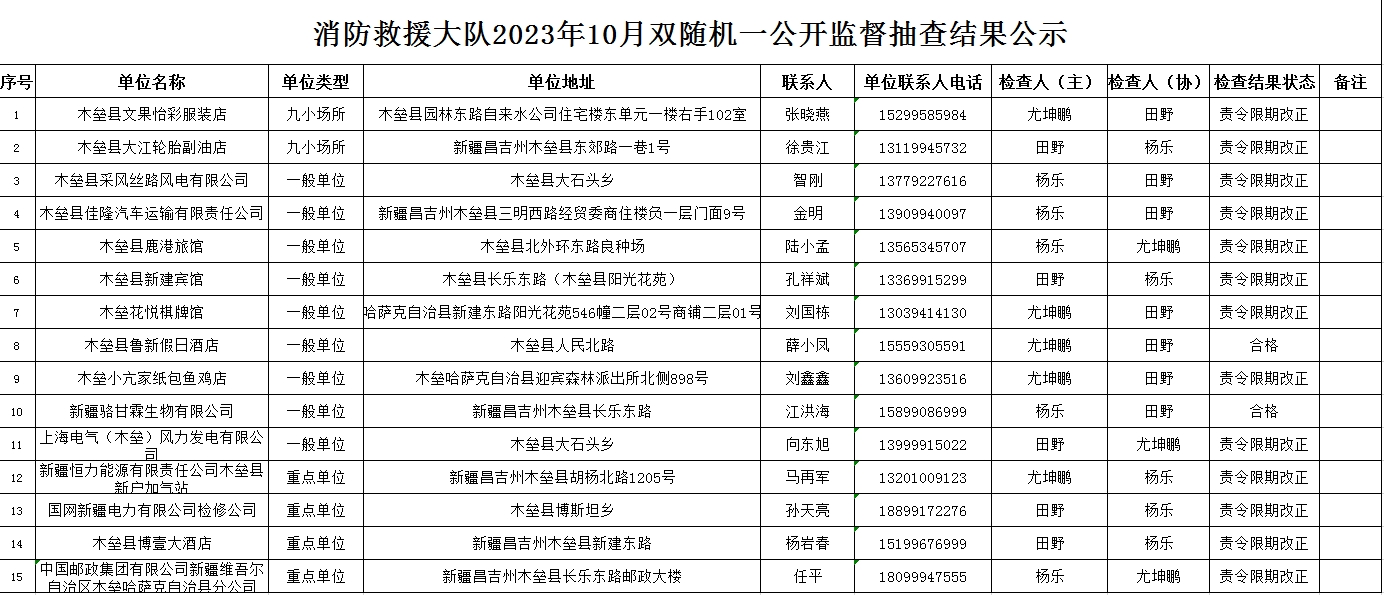Select the cell 国网新疆电力有限公司检修公司
Viewport: 1384px width, 595px height.
pyautogui.click(x=152, y=511)
